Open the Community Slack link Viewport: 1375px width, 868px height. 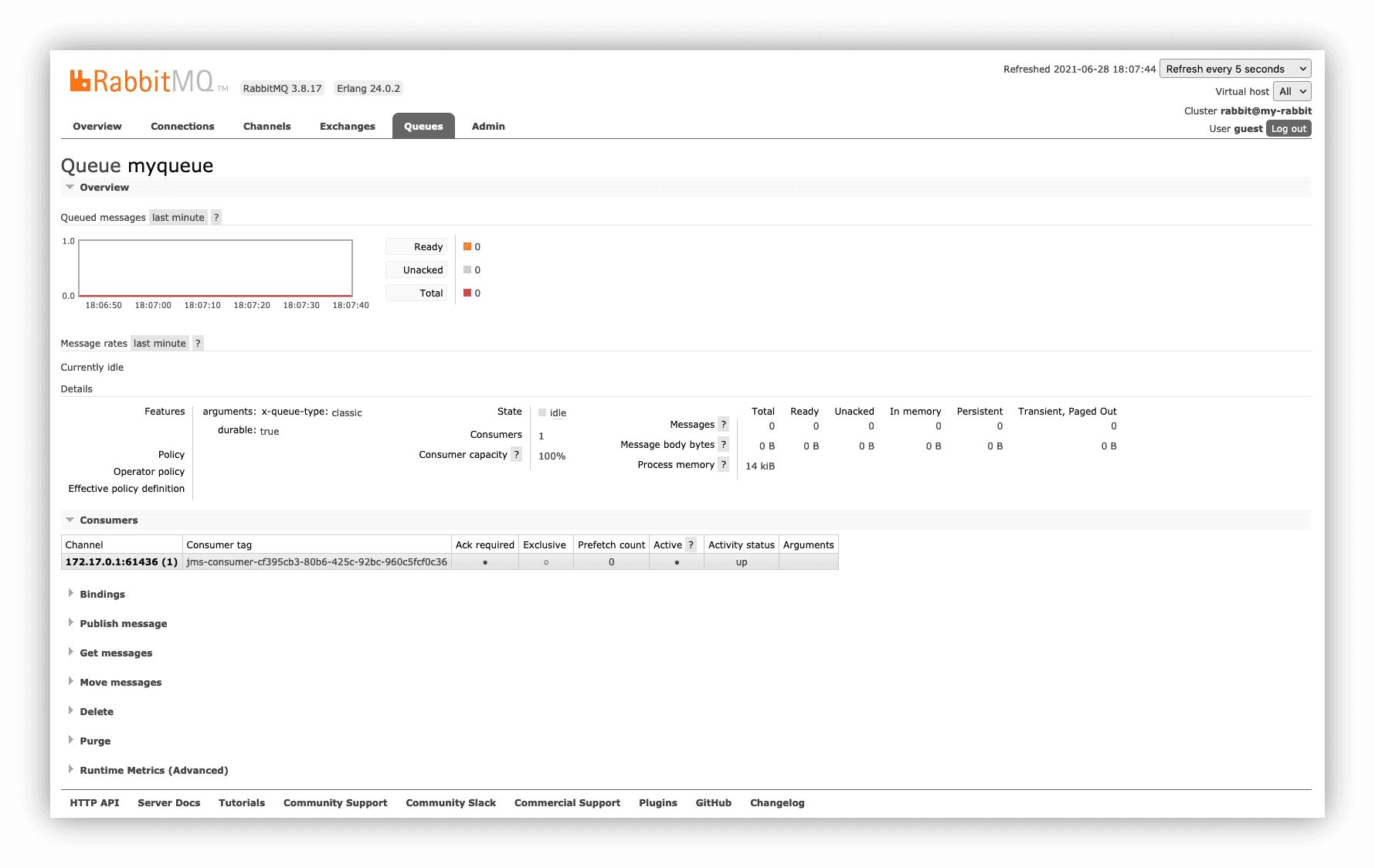(x=451, y=803)
